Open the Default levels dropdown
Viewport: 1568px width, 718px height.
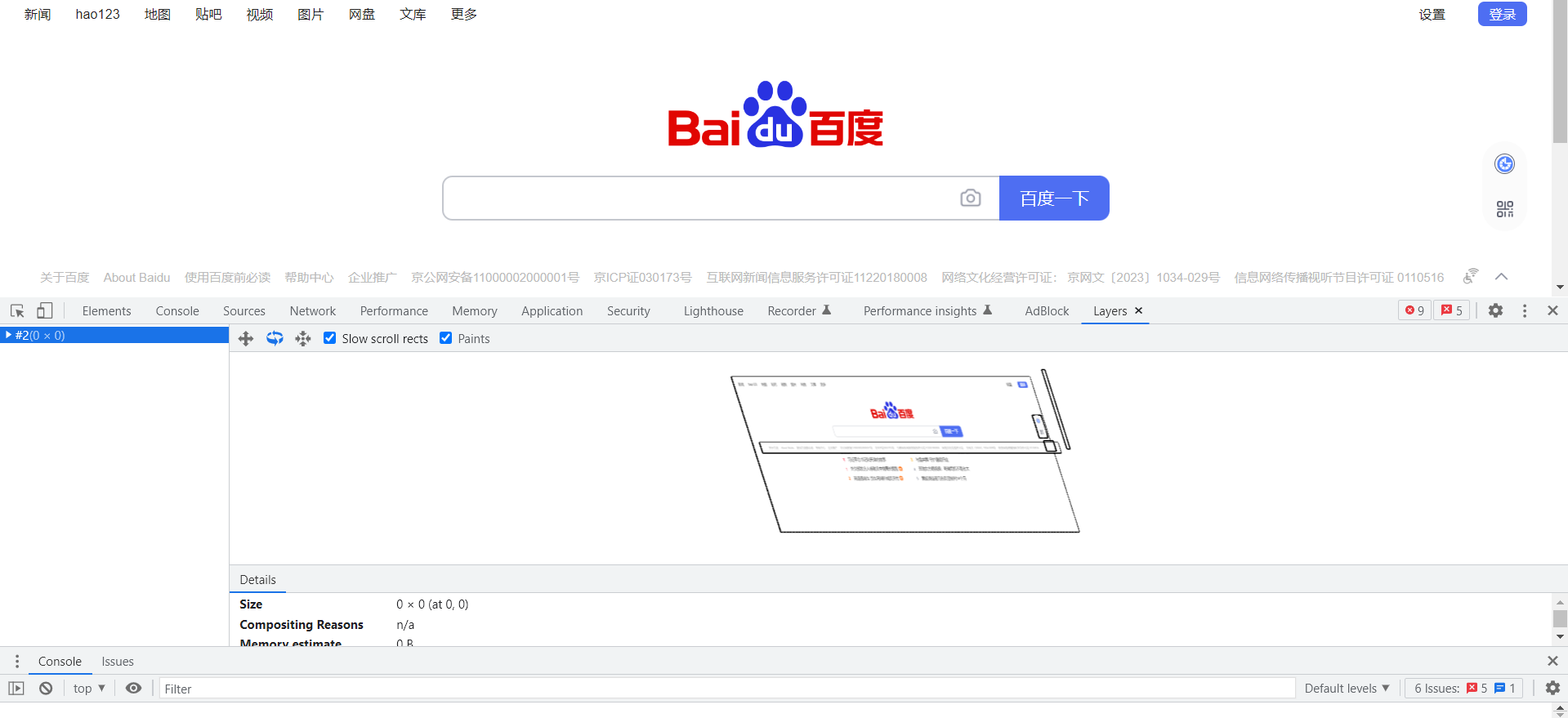tap(1347, 689)
